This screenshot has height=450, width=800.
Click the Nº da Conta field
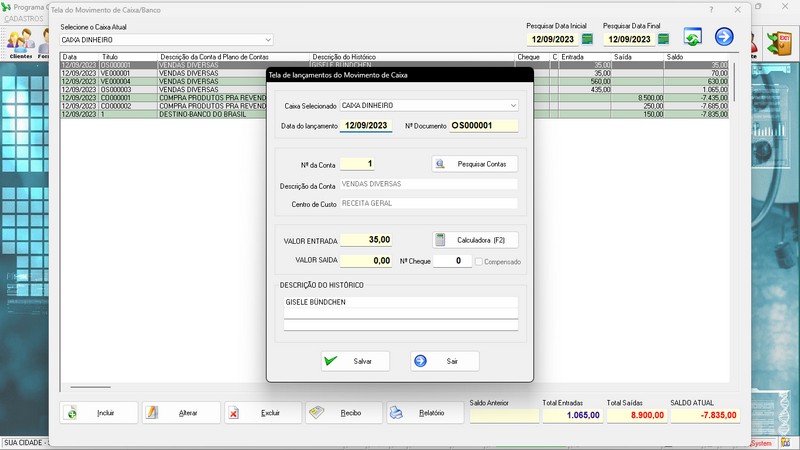357,164
